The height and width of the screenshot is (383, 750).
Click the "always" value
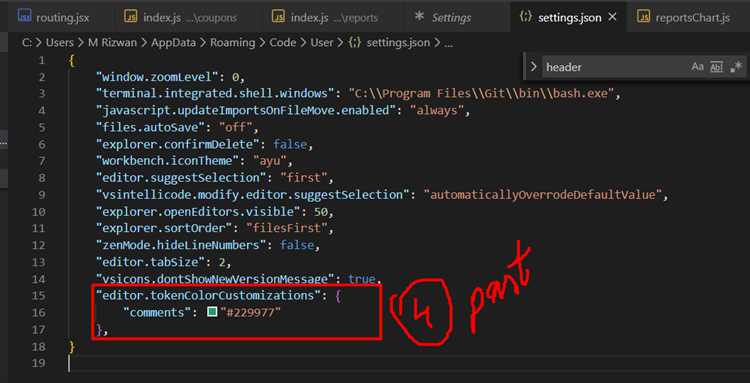click(437, 110)
